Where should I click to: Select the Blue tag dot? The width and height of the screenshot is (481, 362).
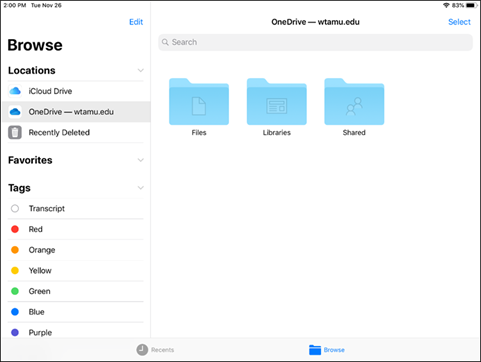[x=15, y=312]
